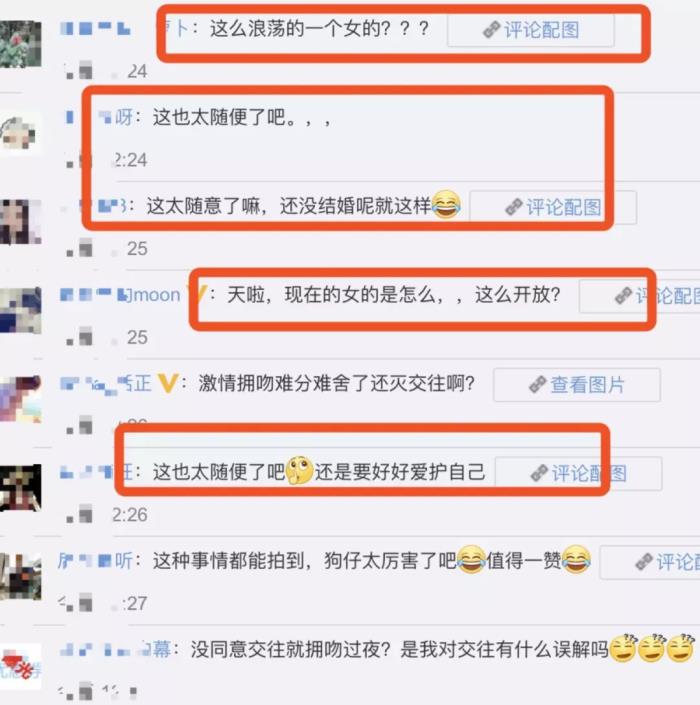Viewport: 700px width, 705px height.
Task: Open avatar beside the moon username comment
Action: pos(21,310)
